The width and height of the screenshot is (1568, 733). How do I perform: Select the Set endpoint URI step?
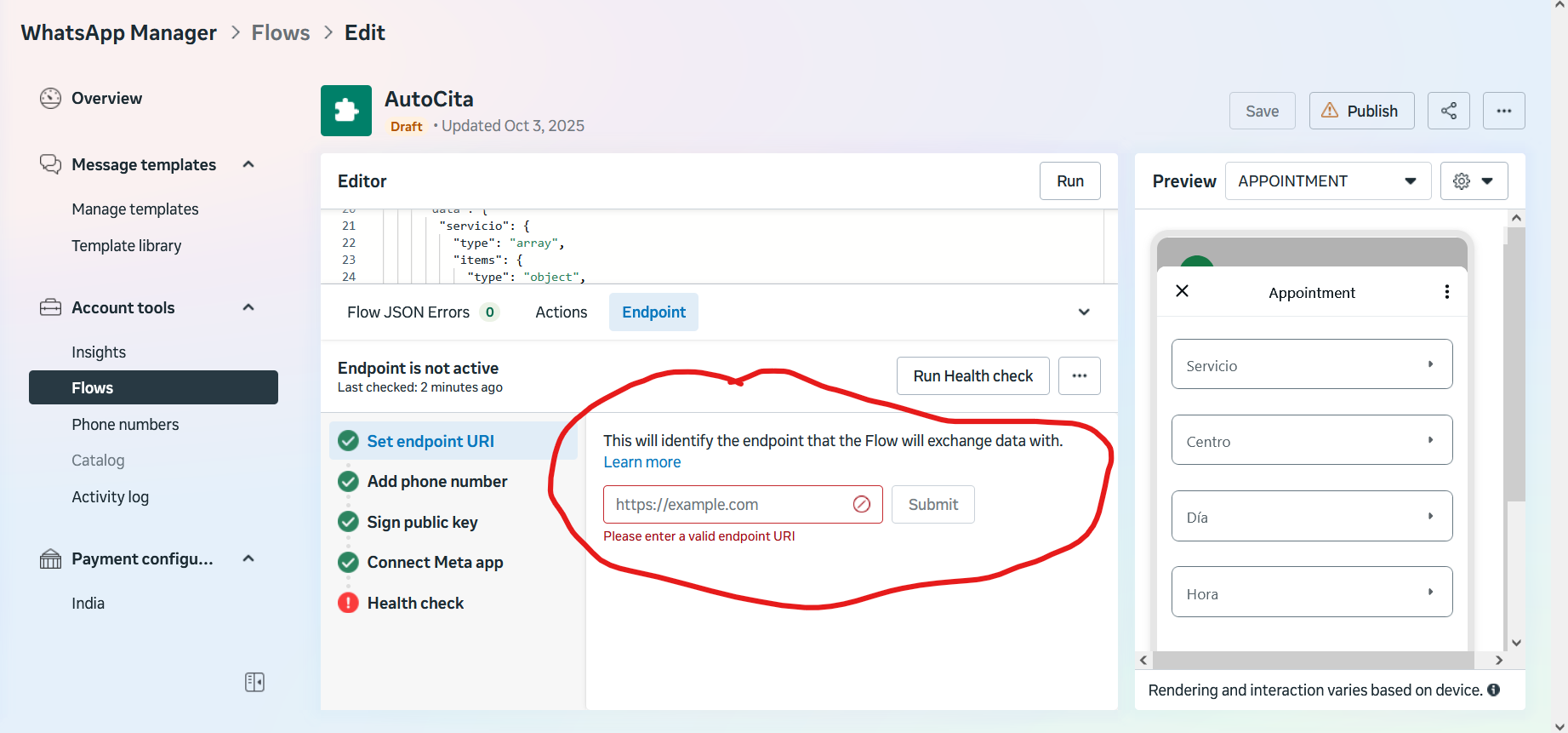pyautogui.click(x=453, y=441)
